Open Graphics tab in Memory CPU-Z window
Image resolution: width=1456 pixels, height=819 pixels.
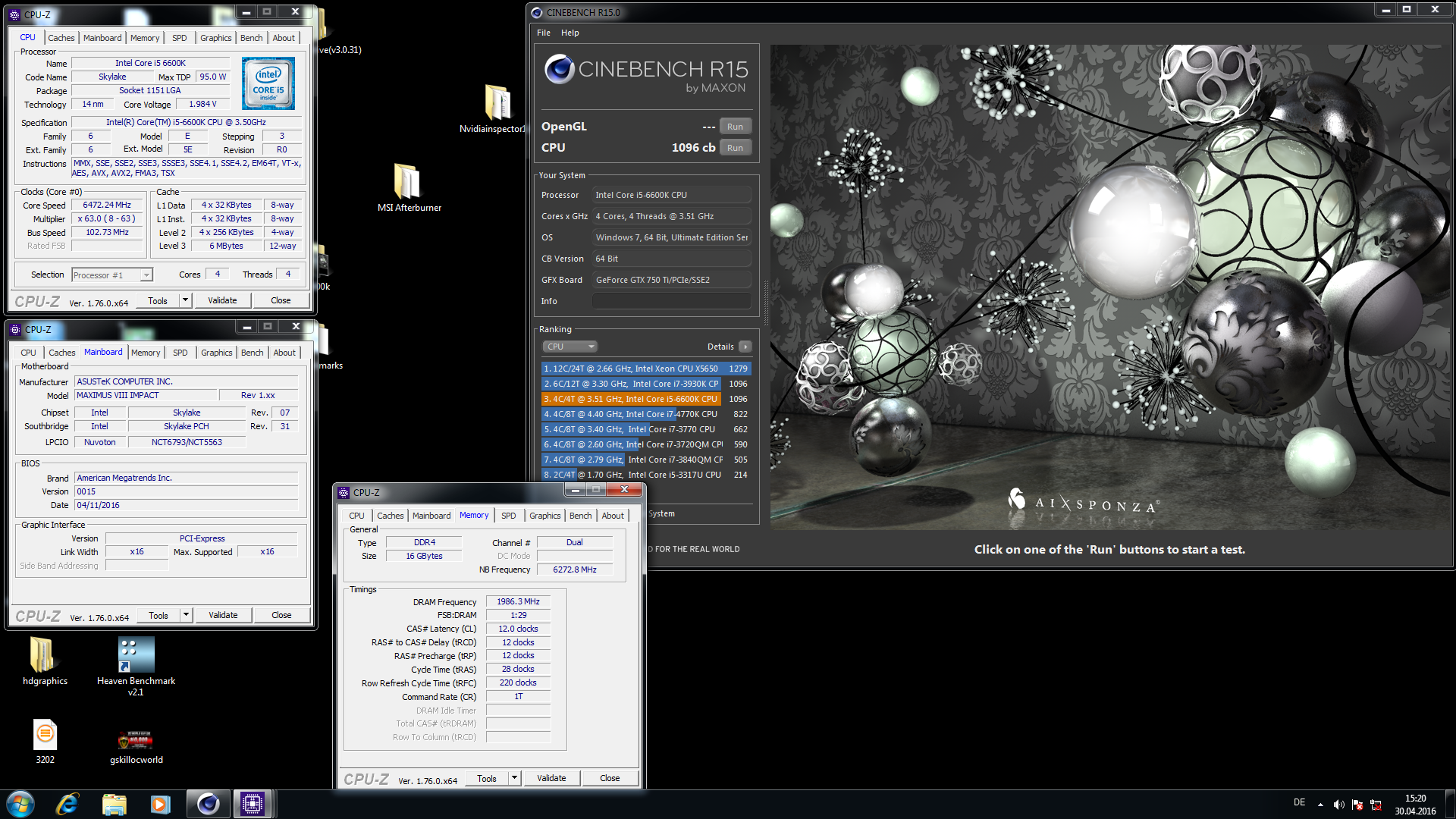(544, 516)
